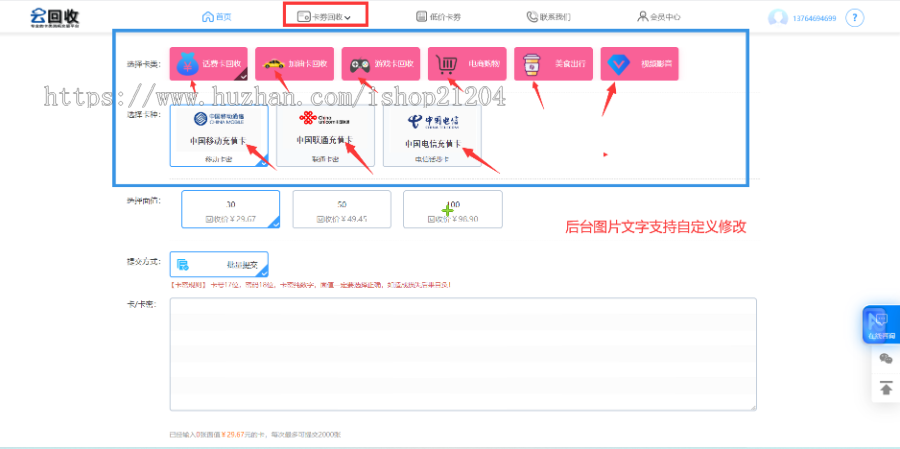Focus the 卡/卡密 card number text area
The height and width of the screenshot is (449, 900).
(x=463, y=354)
